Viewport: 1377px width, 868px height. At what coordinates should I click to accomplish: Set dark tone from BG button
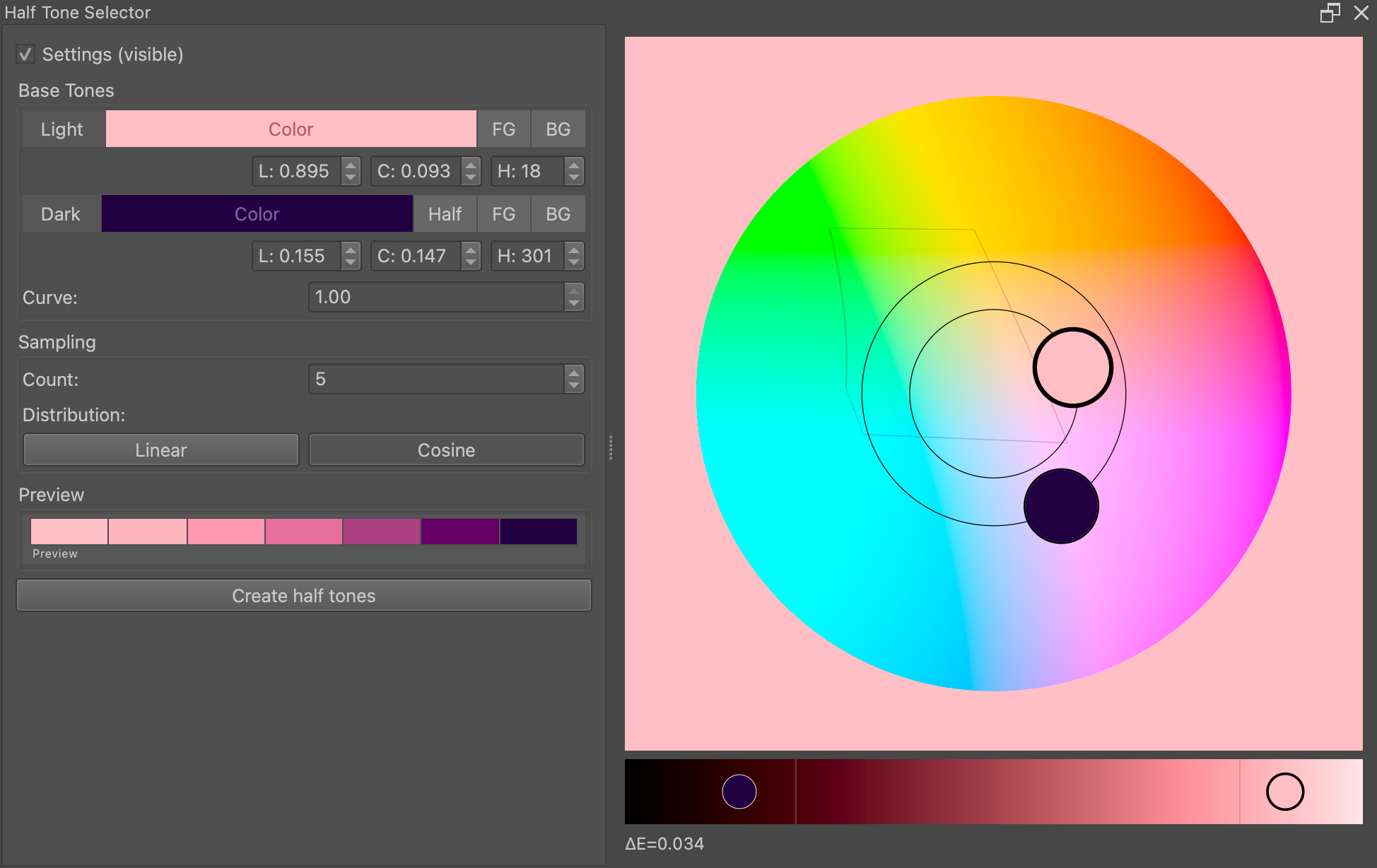pyautogui.click(x=558, y=213)
